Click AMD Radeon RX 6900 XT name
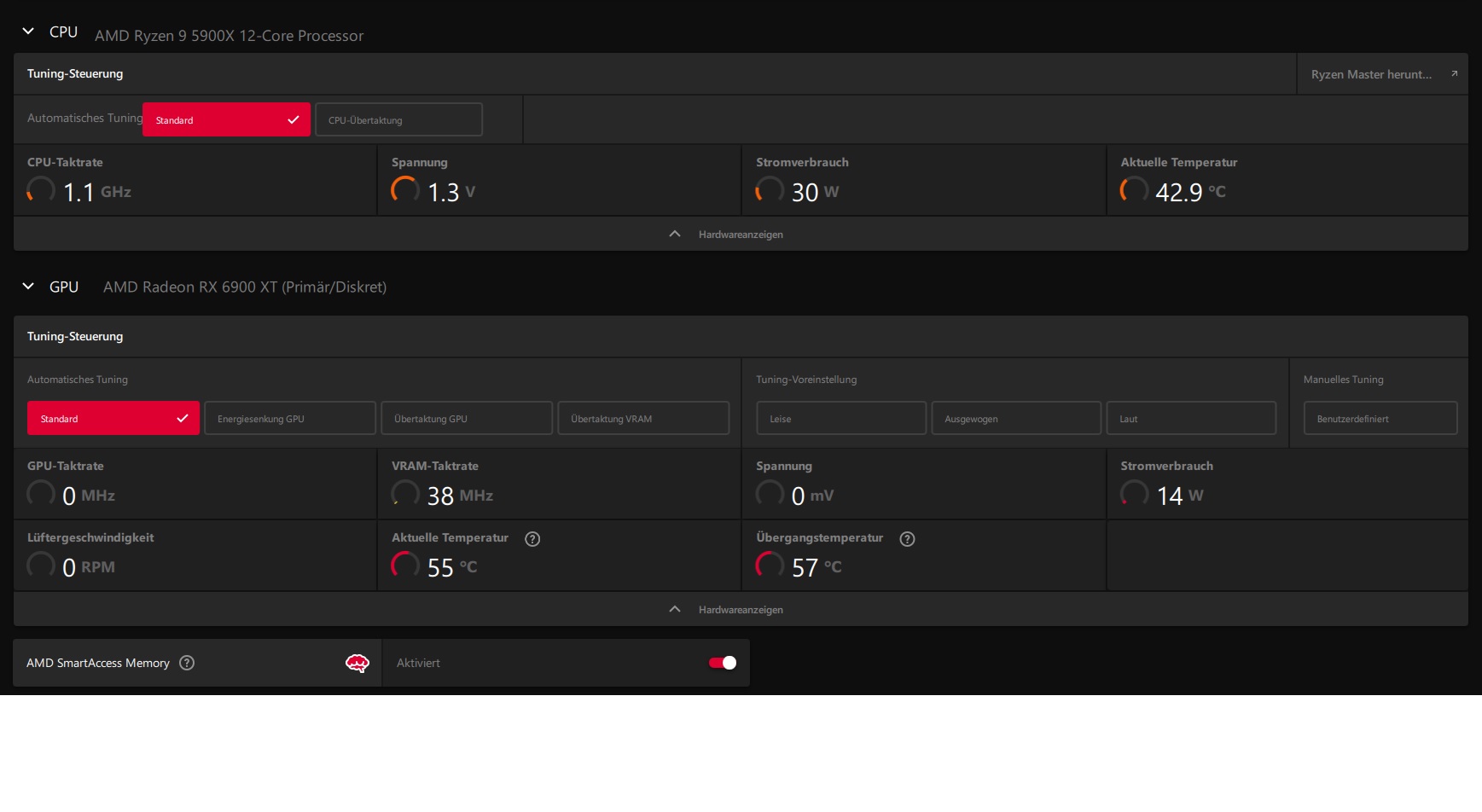 pyautogui.click(x=245, y=287)
